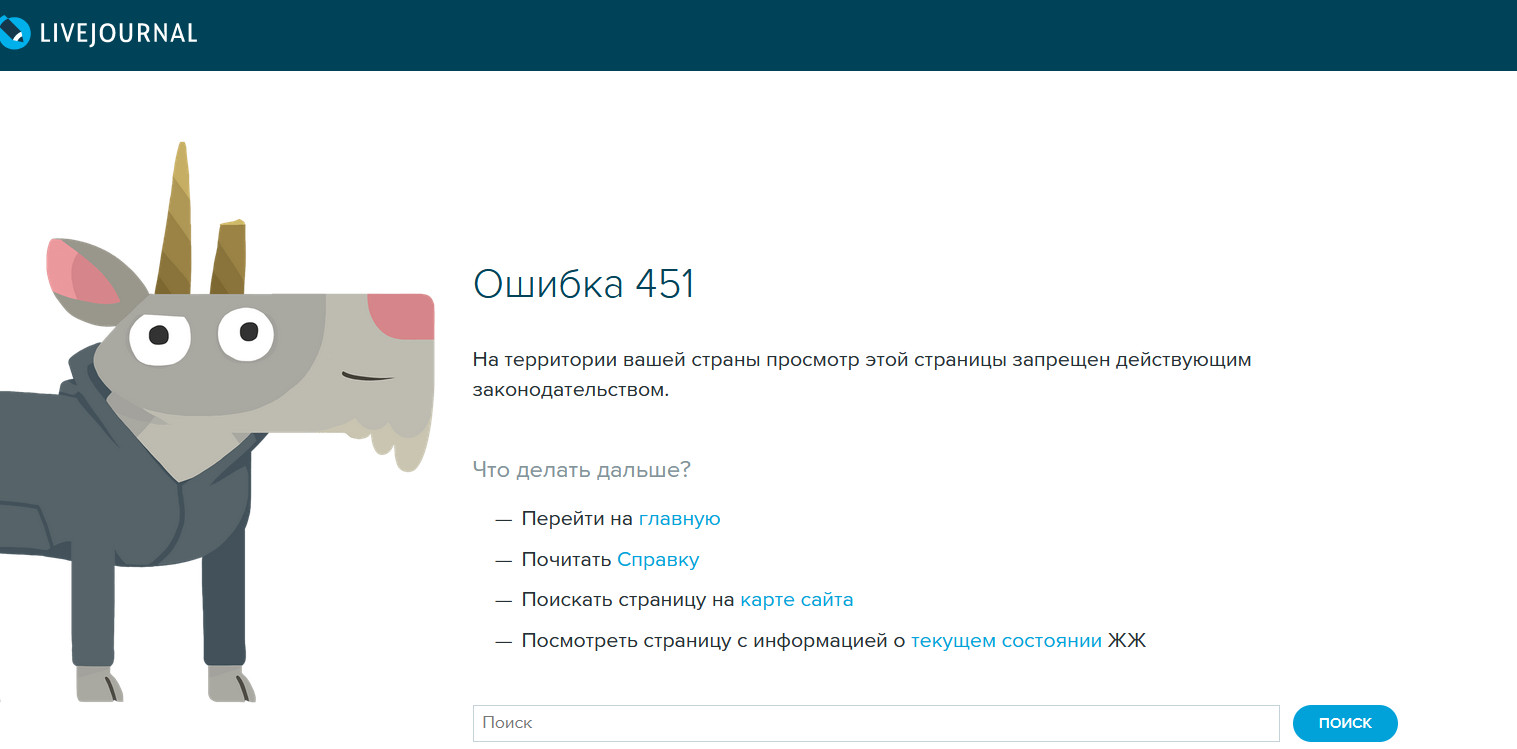Click the 'Ошибка 451' heading
The width and height of the screenshot is (1517, 749).
[583, 285]
